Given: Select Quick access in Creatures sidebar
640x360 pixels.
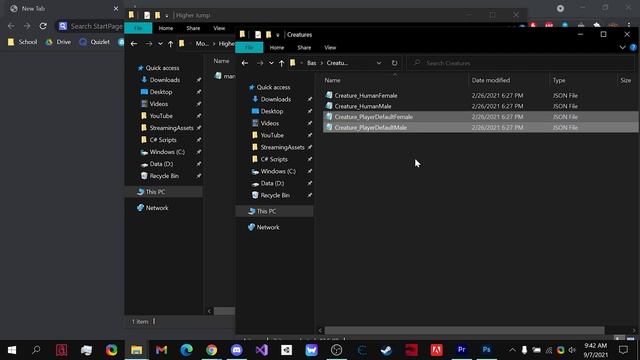Looking at the screenshot, I should click(x=269, y=87).
